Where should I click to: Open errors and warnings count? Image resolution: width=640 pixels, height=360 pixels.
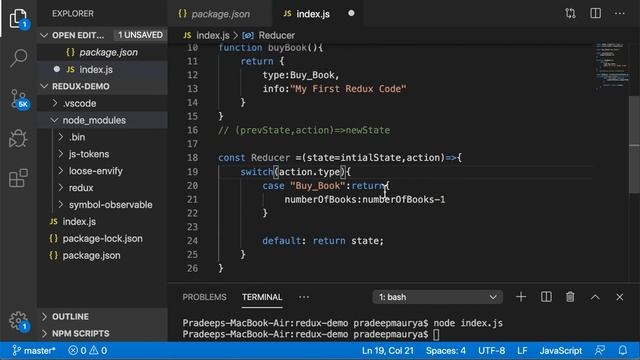pyautogui.click(x=87, y=351)
